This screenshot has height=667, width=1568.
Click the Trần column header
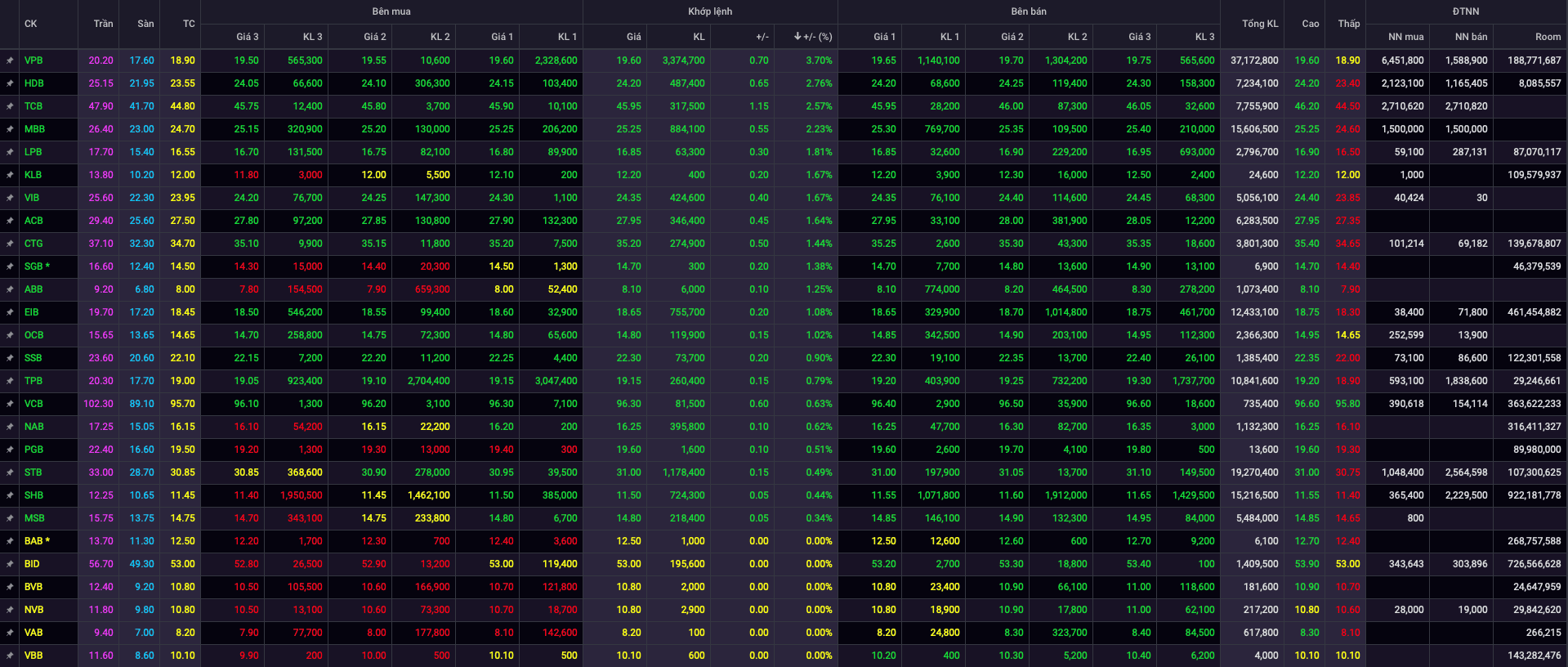pos(103,24)
